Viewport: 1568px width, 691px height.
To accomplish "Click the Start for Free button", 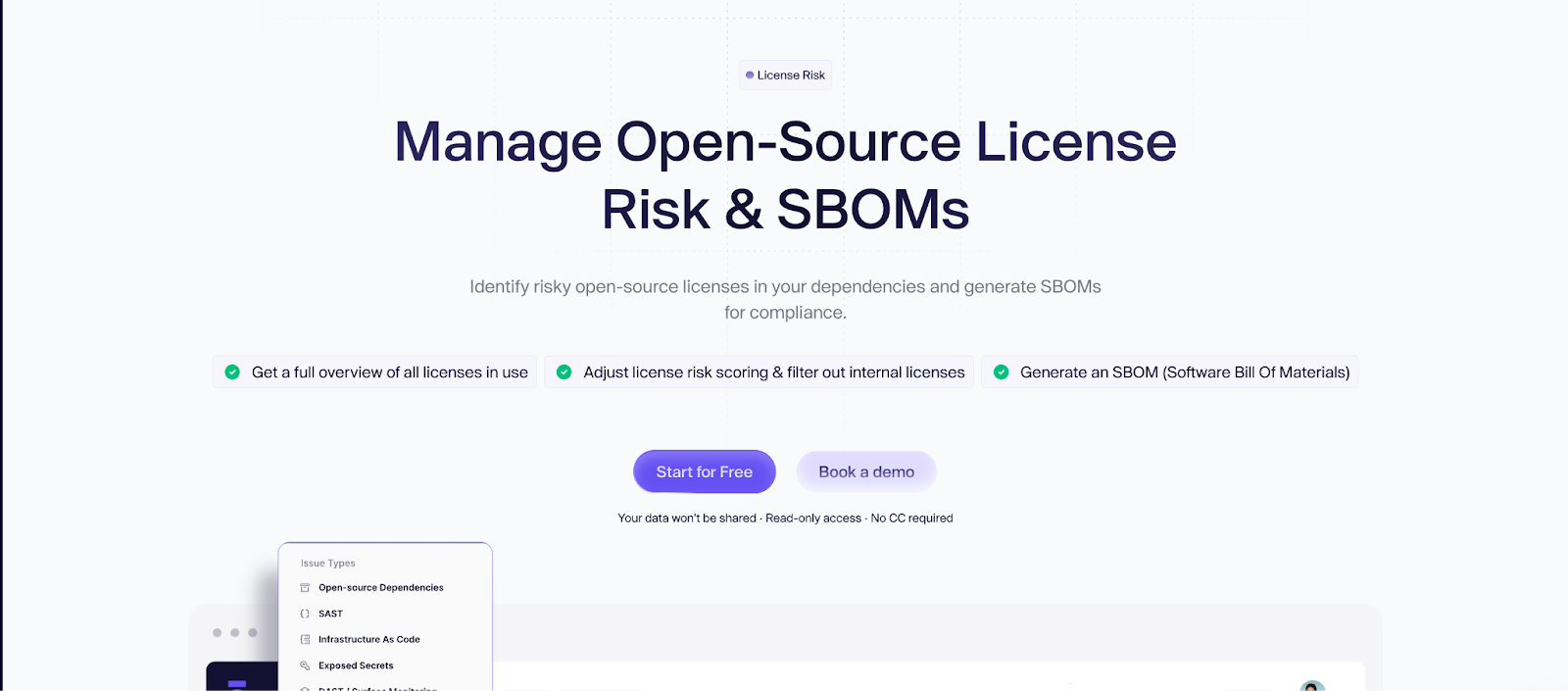I will (704, 471).
